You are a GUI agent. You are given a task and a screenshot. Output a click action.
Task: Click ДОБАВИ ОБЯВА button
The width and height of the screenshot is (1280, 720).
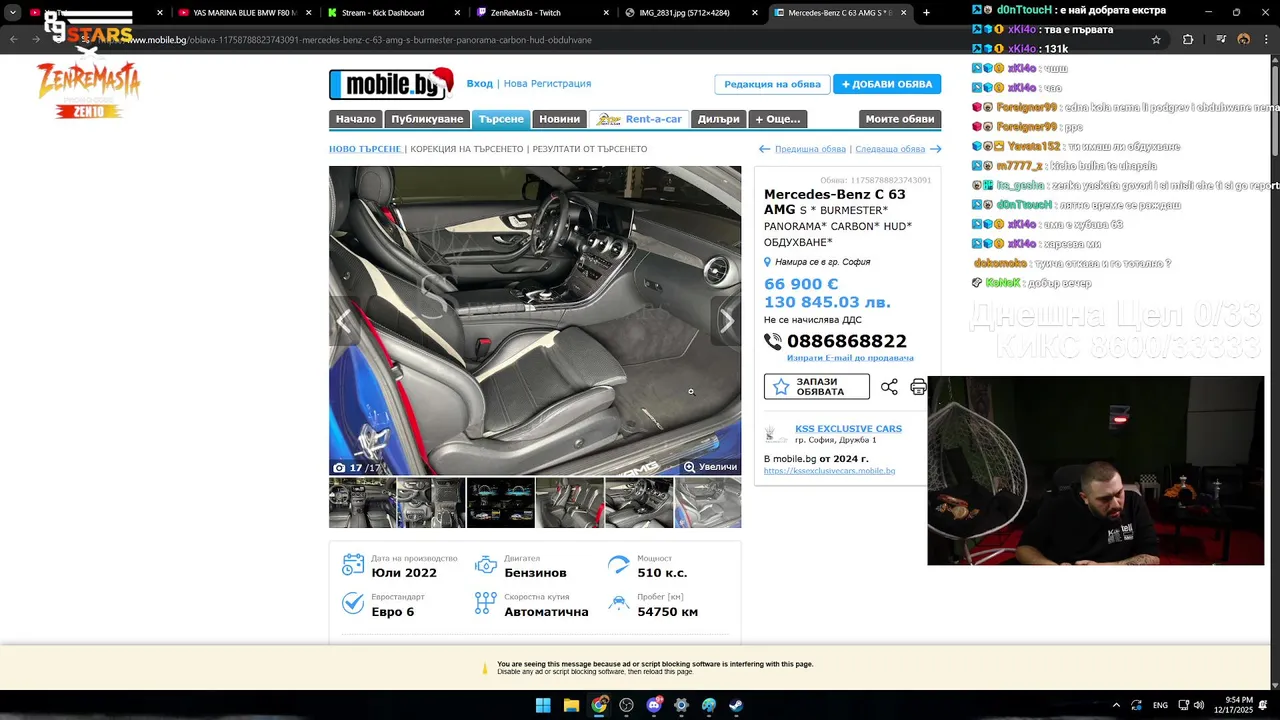tap(887, 85)
